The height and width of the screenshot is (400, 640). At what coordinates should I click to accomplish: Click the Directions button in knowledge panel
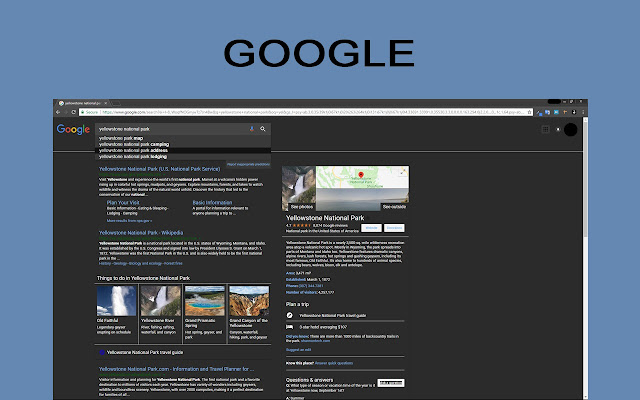pos(394,228)
